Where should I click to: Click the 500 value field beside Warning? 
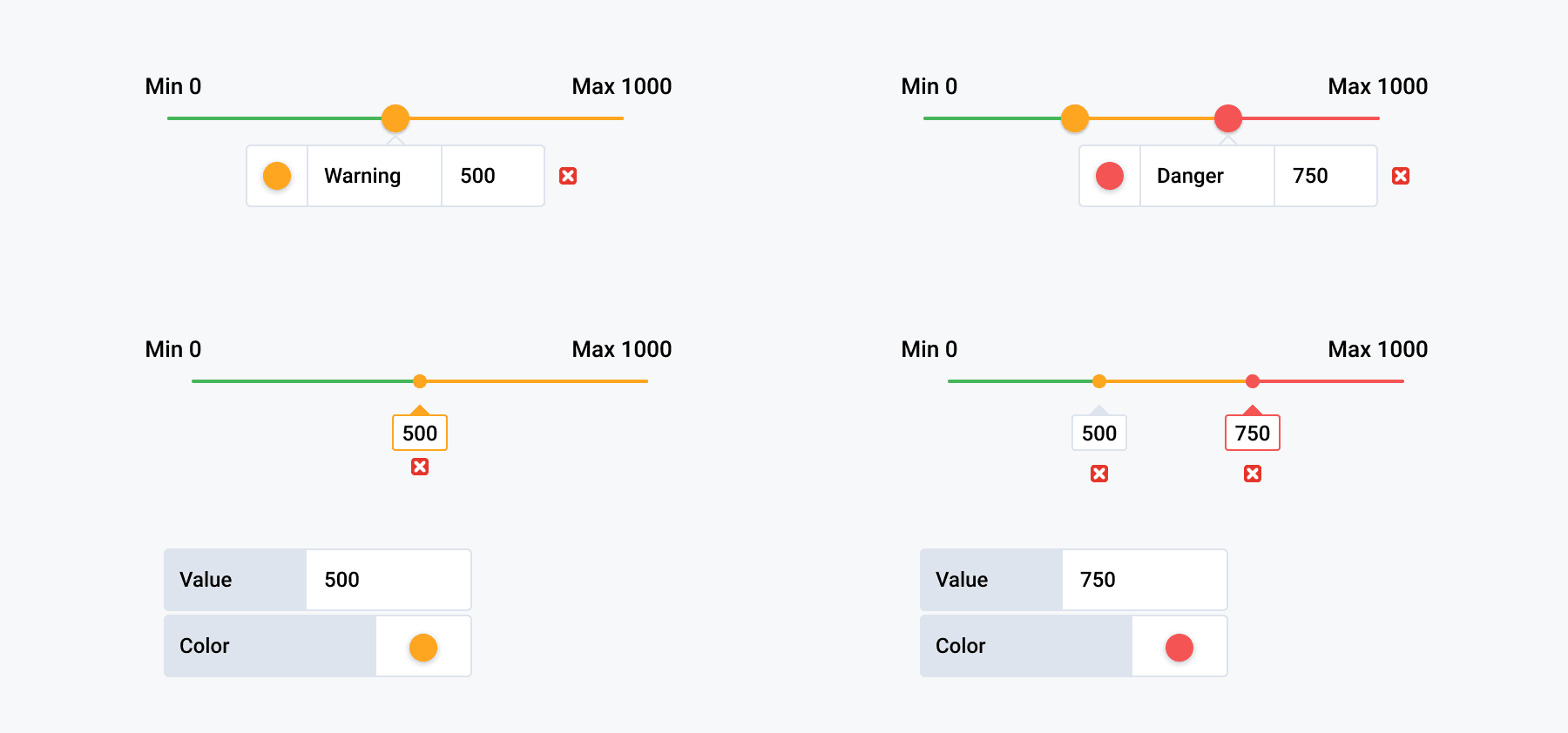click(493, 176)
